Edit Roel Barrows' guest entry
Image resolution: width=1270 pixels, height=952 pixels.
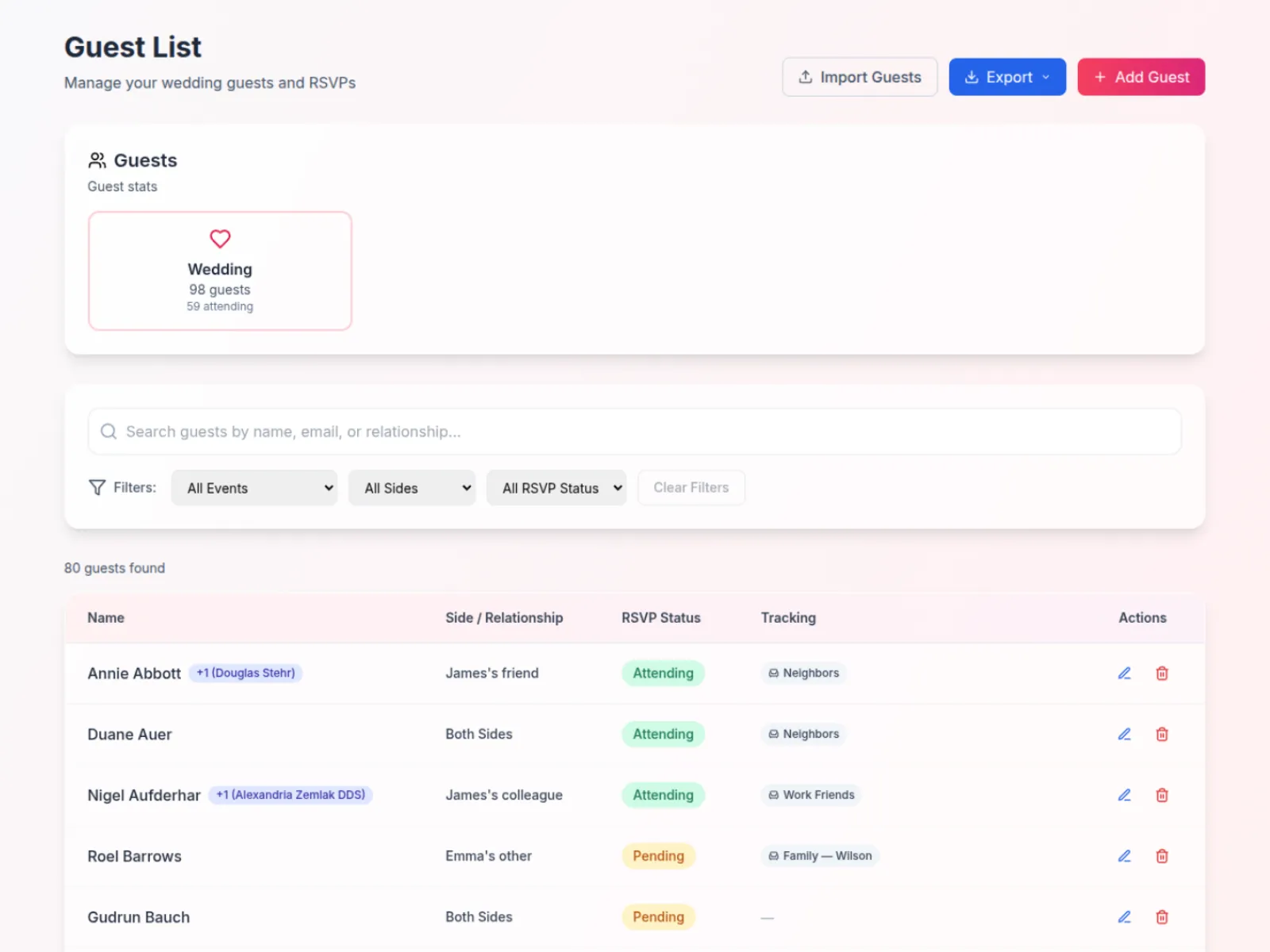(x=1124, y=856)
